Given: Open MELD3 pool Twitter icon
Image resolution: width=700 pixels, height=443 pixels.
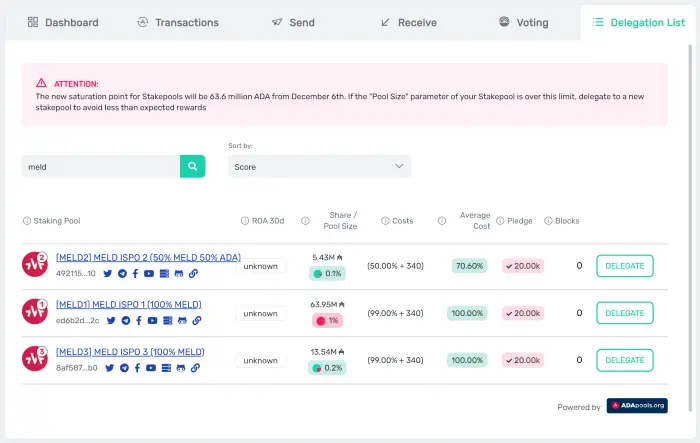Looking at the screenshot, I should point(110,368).
